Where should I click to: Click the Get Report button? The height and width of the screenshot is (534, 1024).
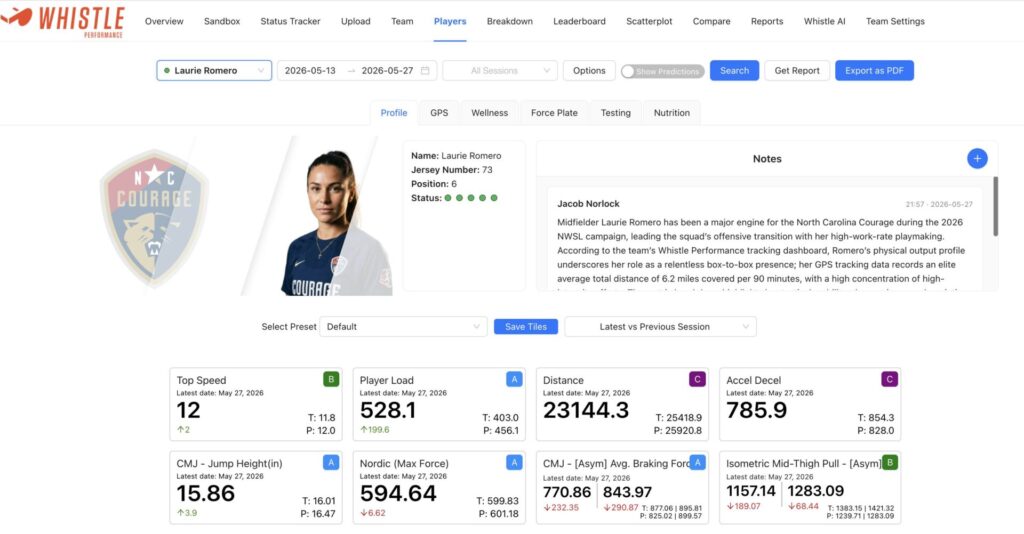(x=797, y=71)
